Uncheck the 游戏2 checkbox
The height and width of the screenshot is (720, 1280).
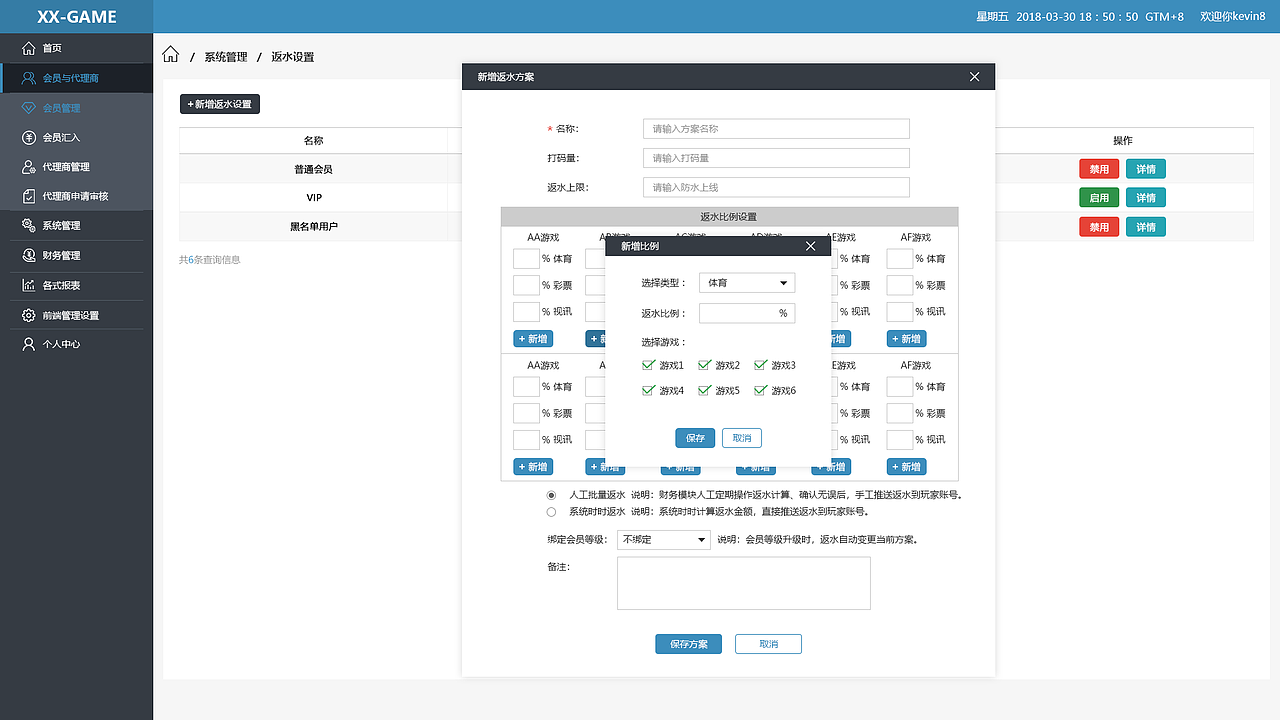tap(704, 365)
